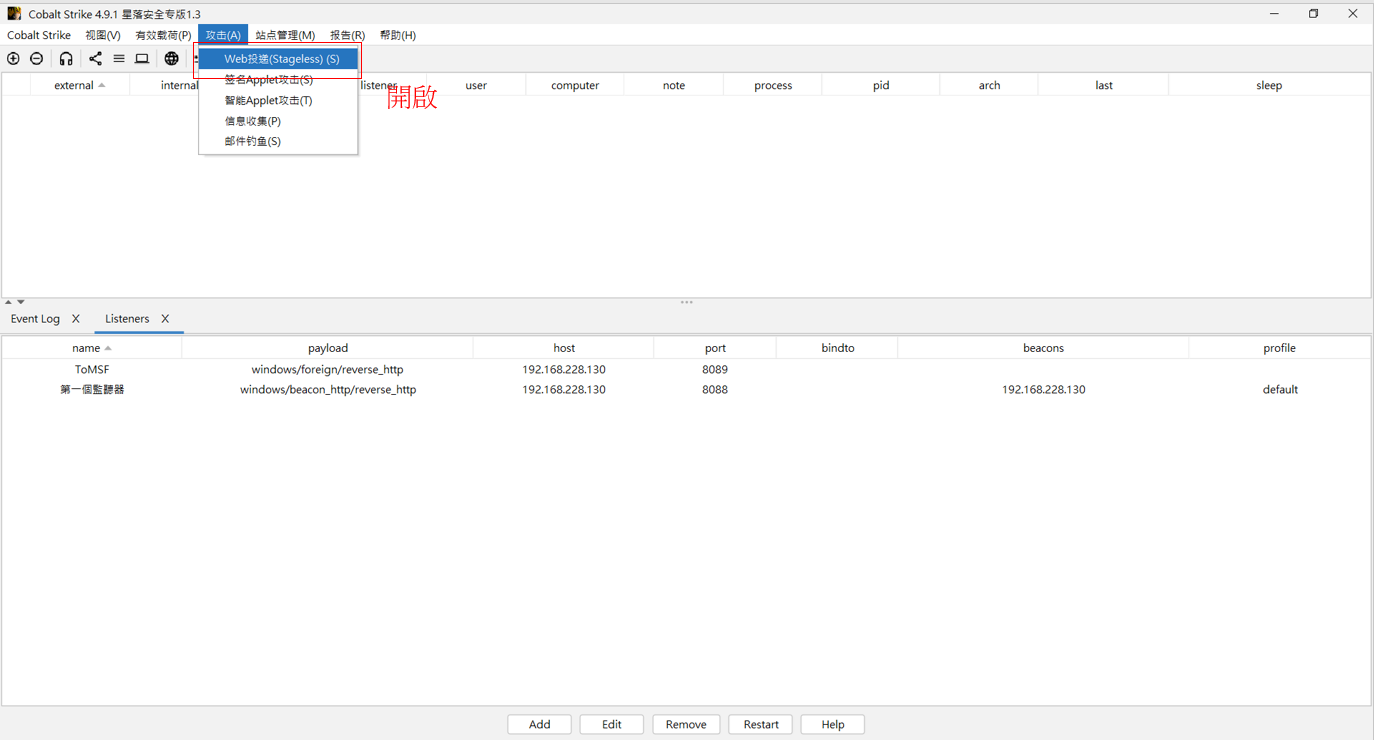Screen dimensions: 1374x740
Task: Click the port column header
Action: click(x=715, y=348)
